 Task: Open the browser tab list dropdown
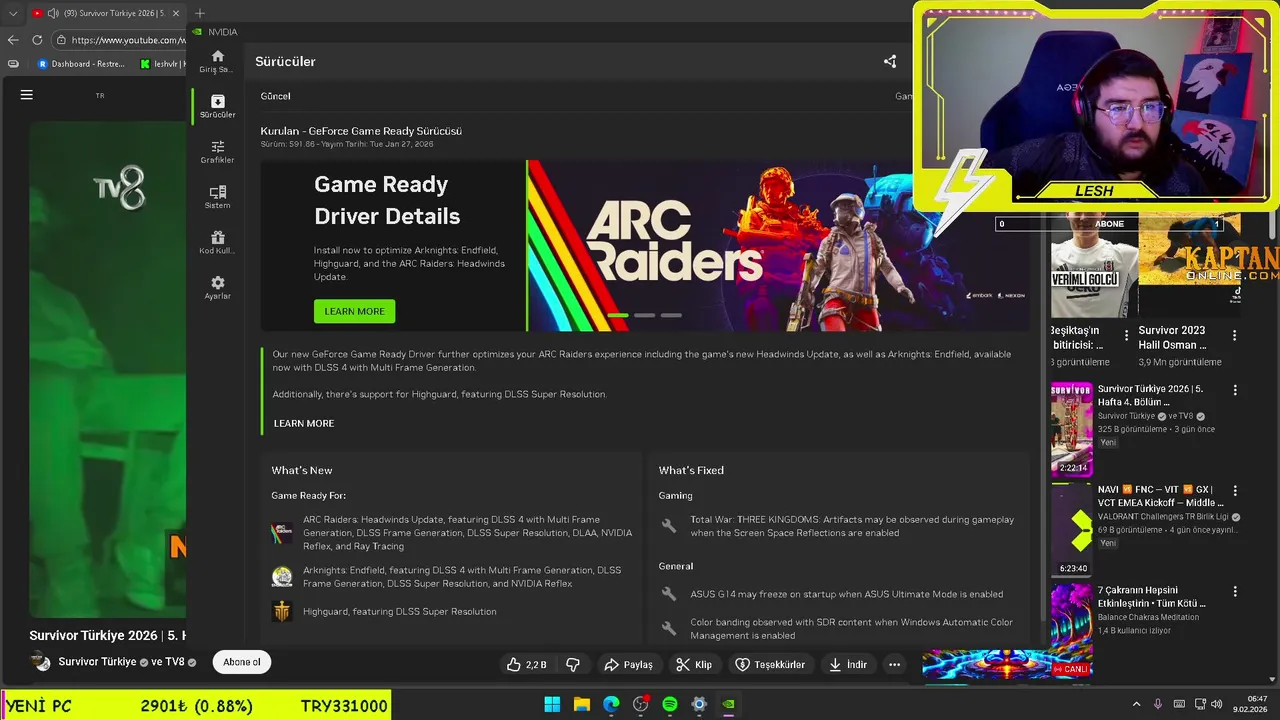[13, 13]
